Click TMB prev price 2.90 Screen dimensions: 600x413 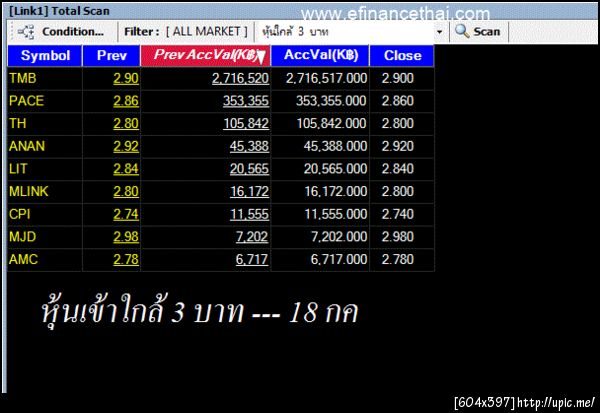126,78
